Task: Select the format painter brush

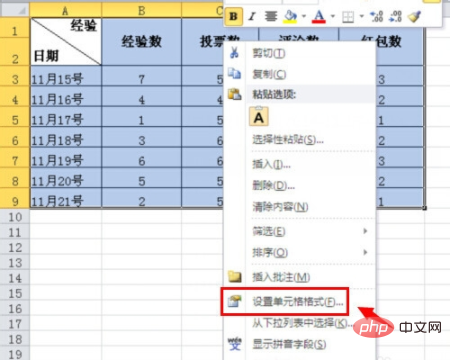Action: click(414, 16)
